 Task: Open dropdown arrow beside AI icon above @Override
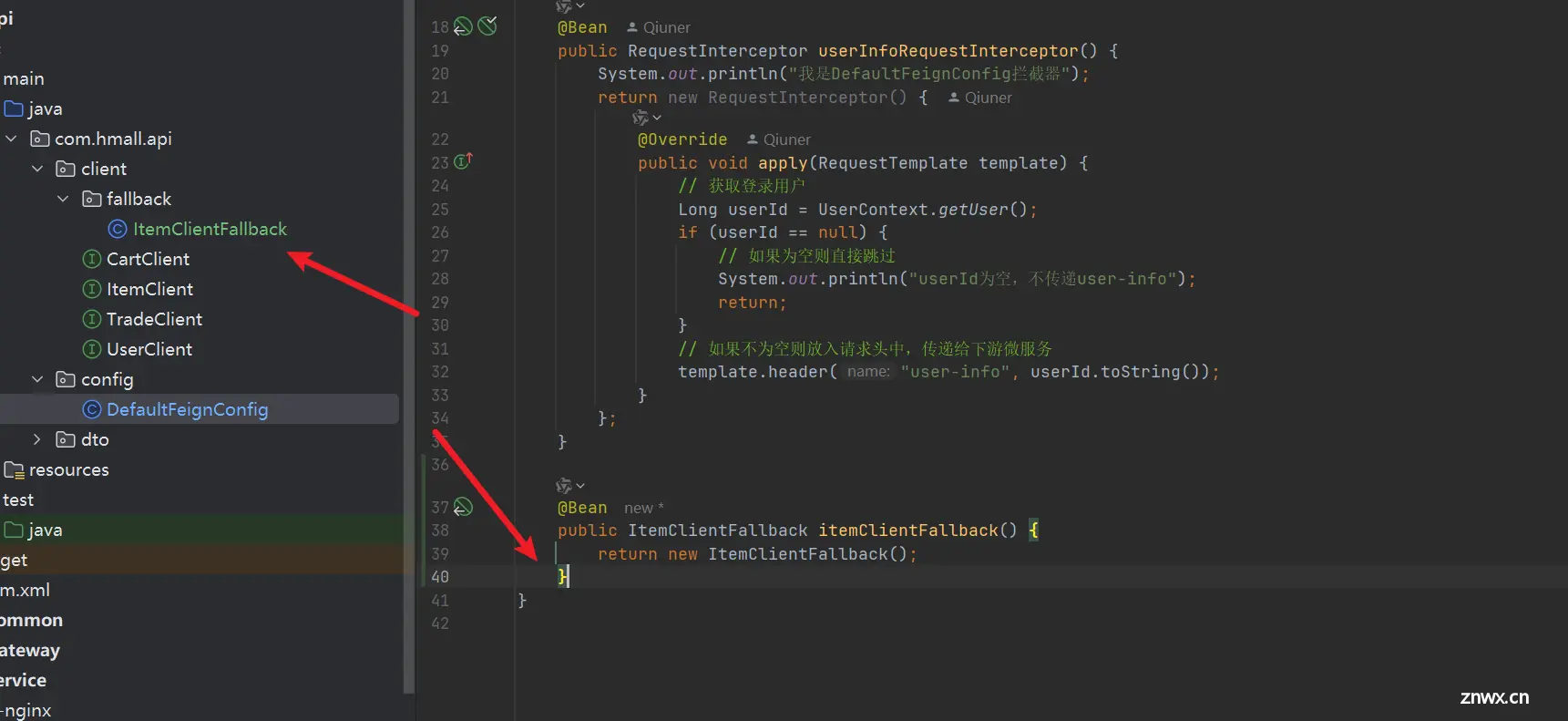click(x=657, y=118)
